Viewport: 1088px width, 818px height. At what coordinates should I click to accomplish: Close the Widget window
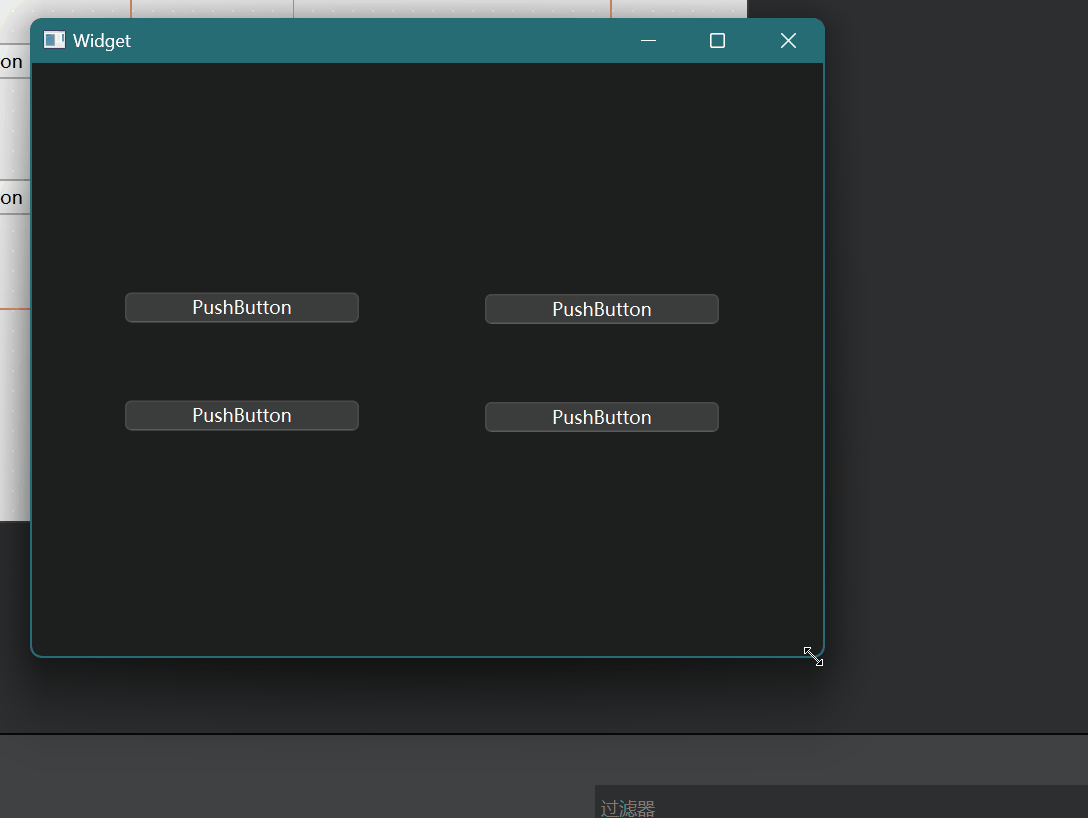(x=788, y=40)
